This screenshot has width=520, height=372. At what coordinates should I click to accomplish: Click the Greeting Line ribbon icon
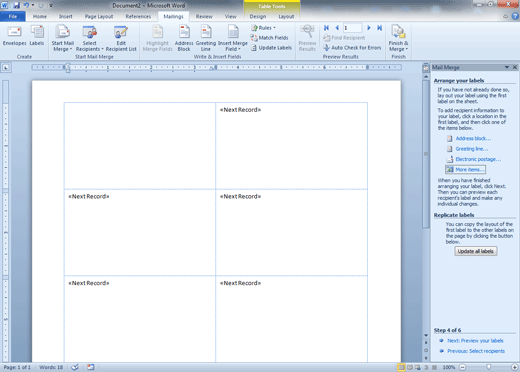206,39
